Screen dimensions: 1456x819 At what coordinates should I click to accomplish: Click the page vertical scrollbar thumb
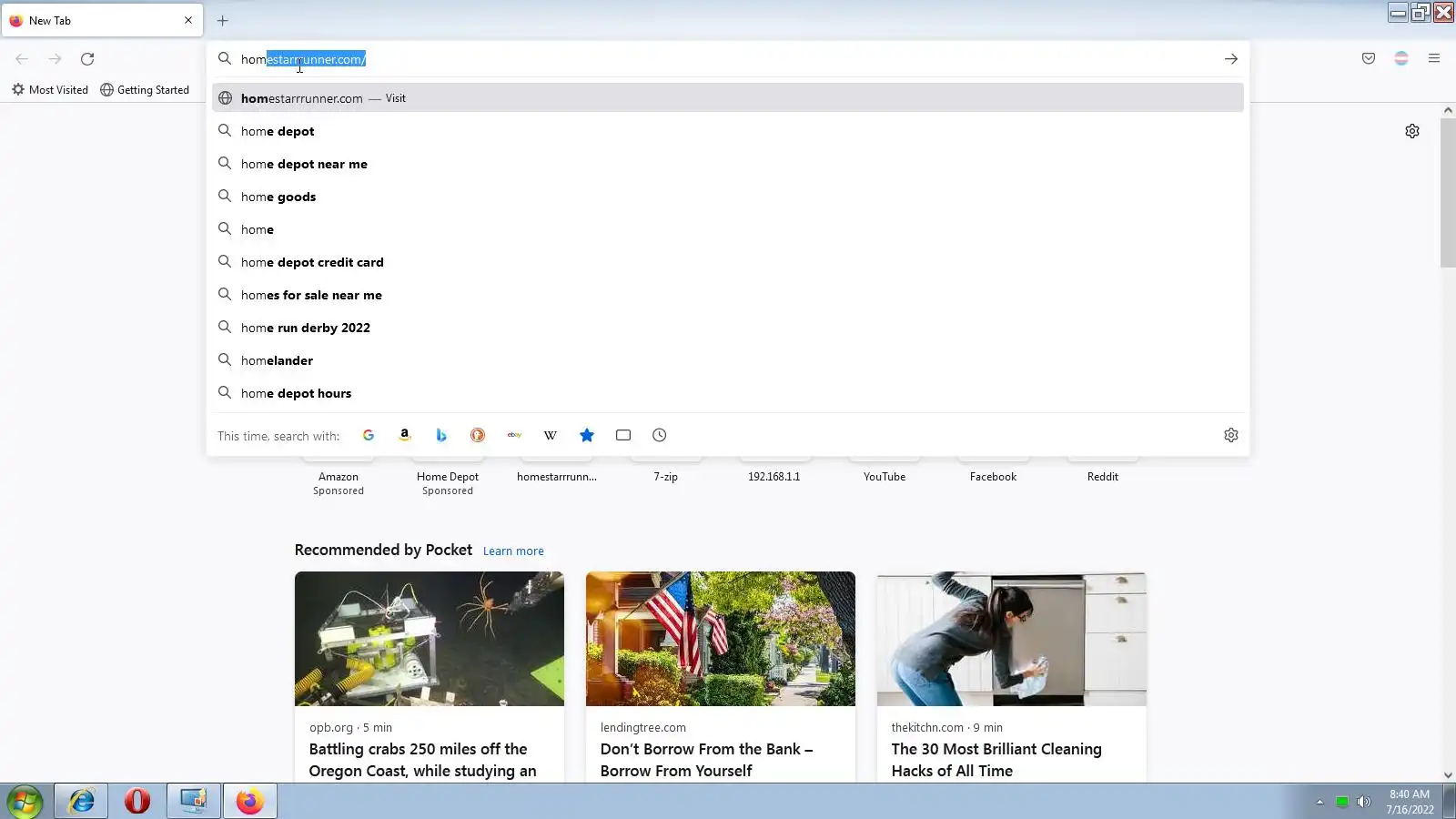(1448, 192)
